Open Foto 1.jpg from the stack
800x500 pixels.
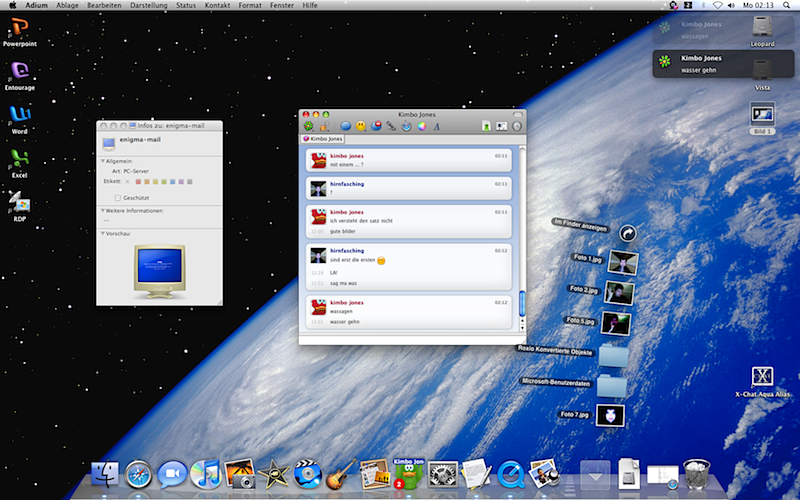click(x=623, y=262)
